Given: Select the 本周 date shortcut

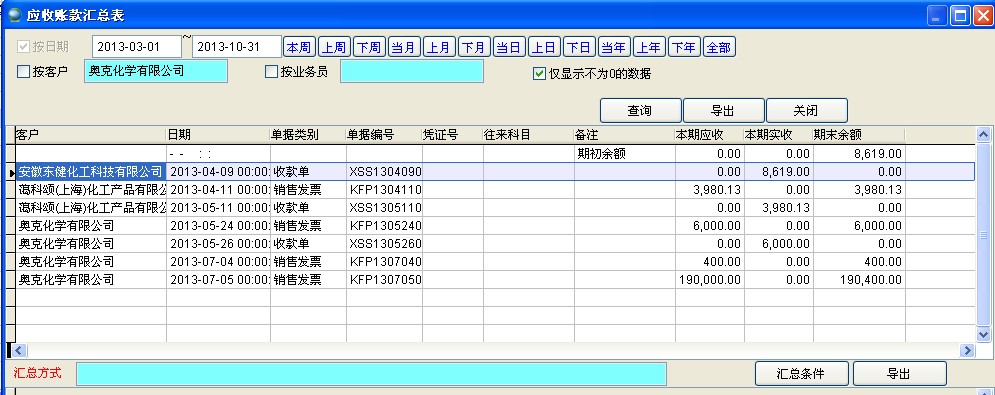Looking at the screenshot, I should coord(299,47).
